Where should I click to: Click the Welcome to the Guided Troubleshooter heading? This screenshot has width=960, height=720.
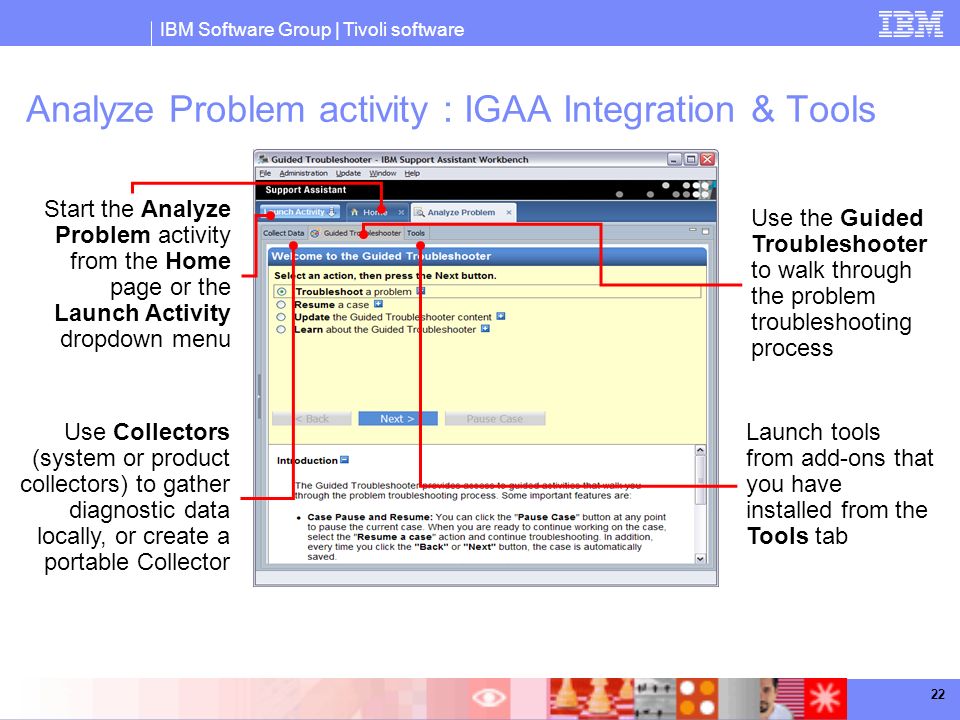pyautogui.click(x=381, y=256)
